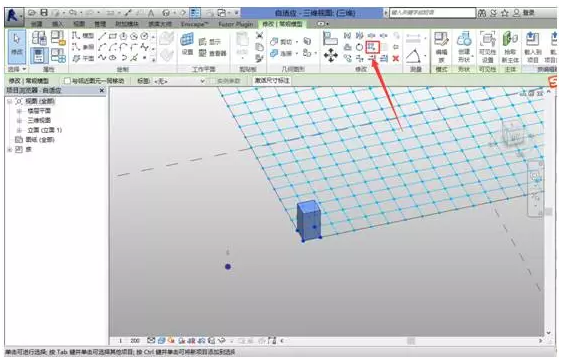Click the viewport horizontal scrollbar thumb
562x360 pixels.
(x=411, y=341)
